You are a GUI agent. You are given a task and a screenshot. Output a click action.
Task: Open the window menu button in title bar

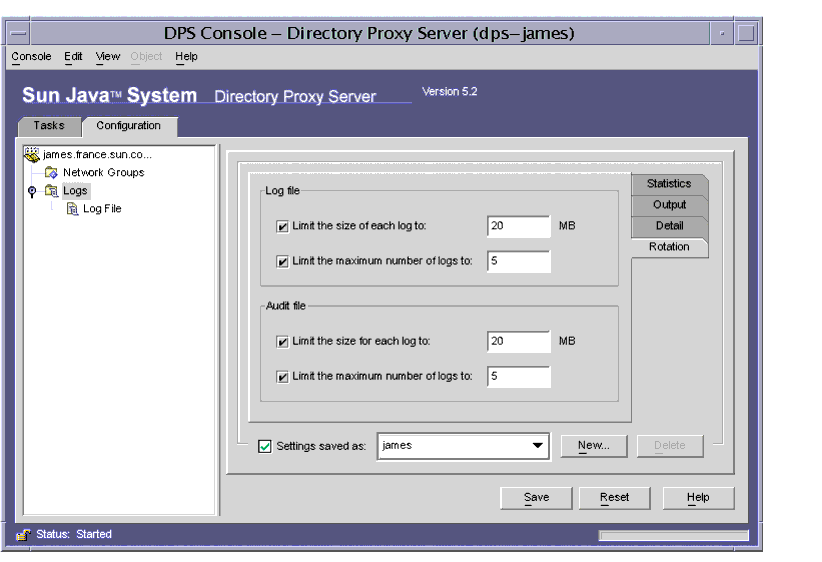pos(18,33)
